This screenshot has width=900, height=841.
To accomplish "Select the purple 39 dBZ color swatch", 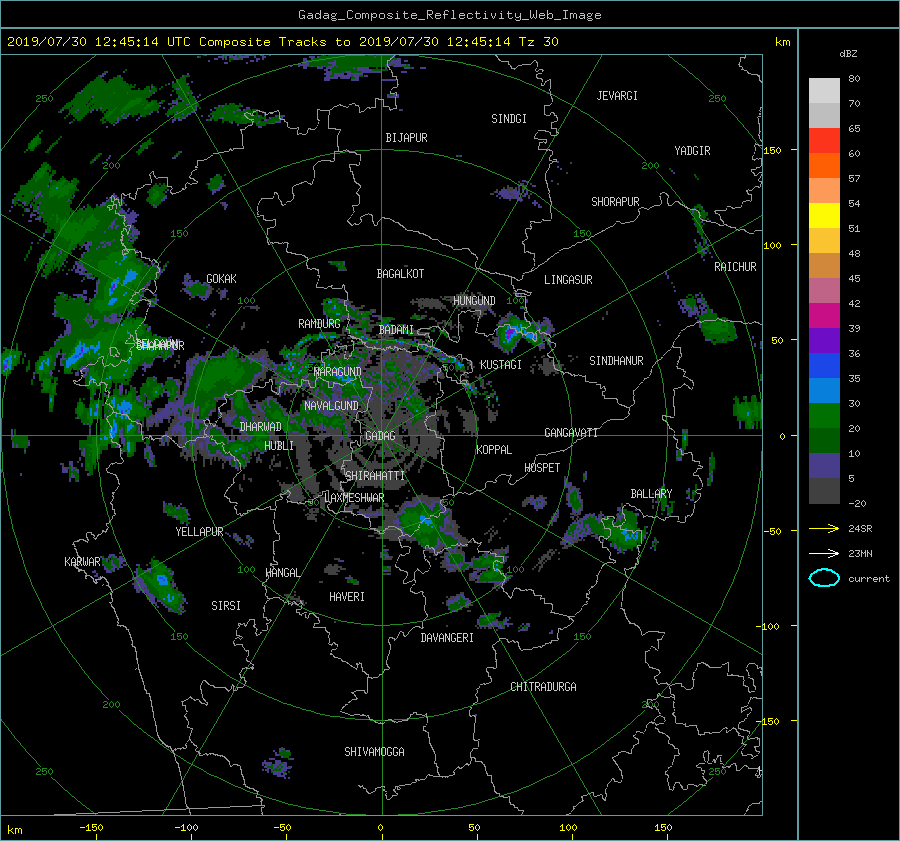I will click(x=824, y=340).
